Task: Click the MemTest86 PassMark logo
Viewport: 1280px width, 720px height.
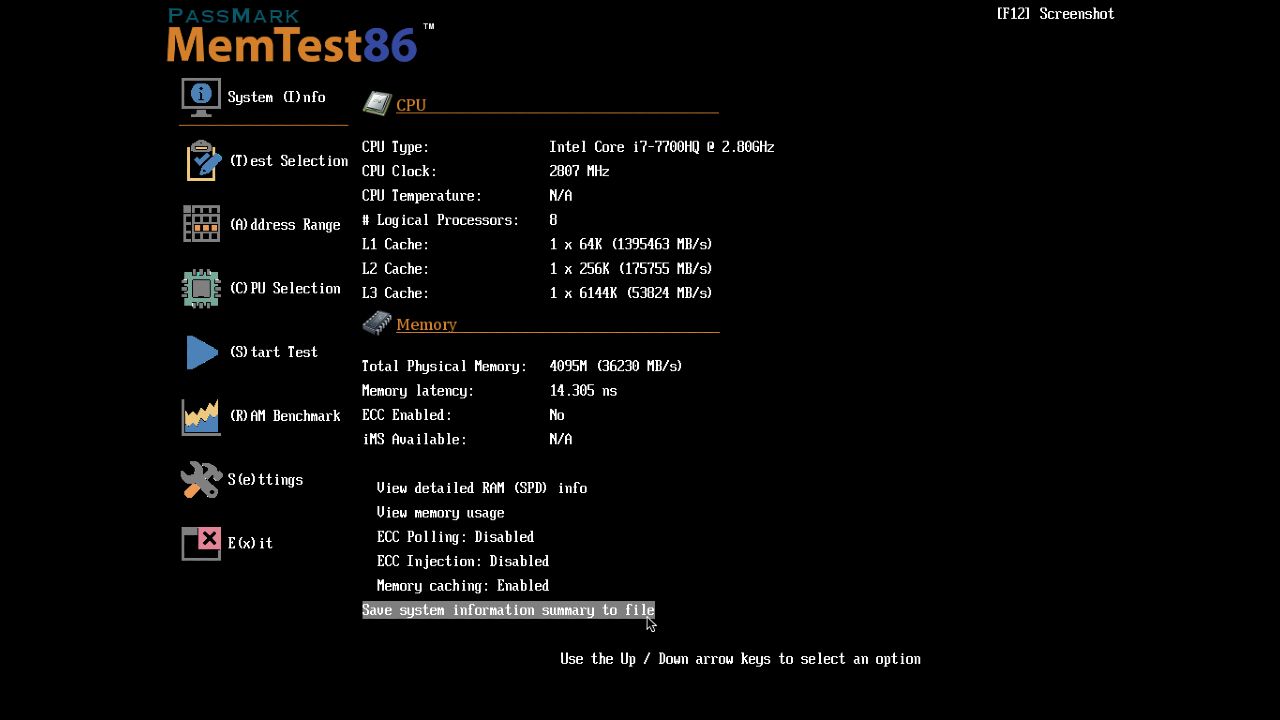Action: pos(299,36)
